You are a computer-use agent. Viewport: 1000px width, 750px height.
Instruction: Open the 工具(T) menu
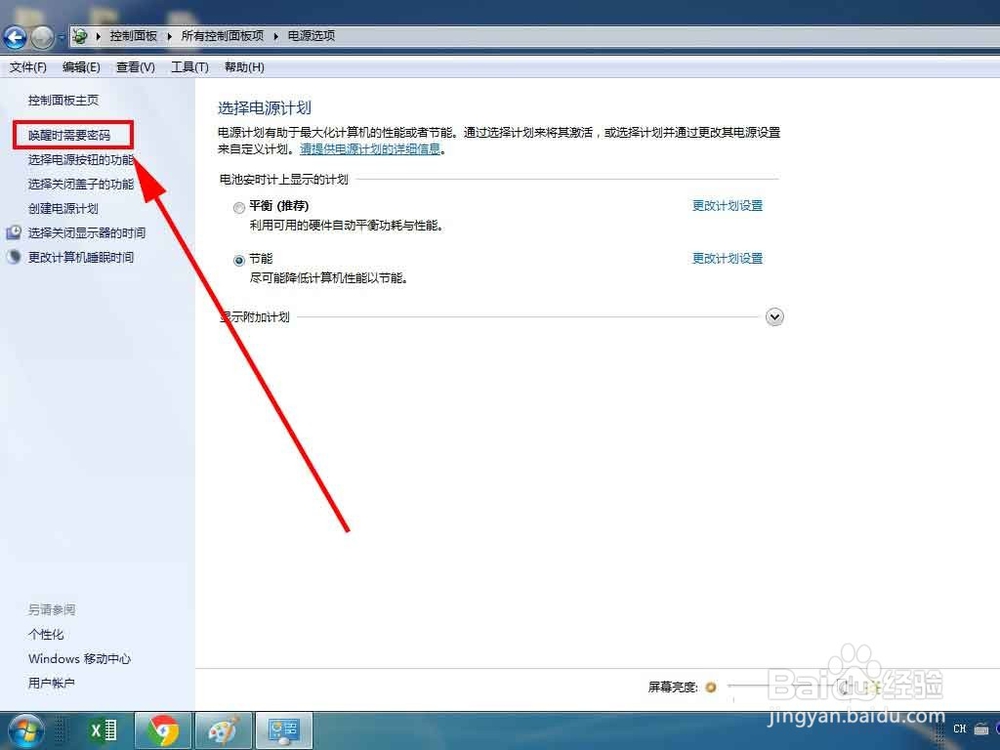click(189, 67)
